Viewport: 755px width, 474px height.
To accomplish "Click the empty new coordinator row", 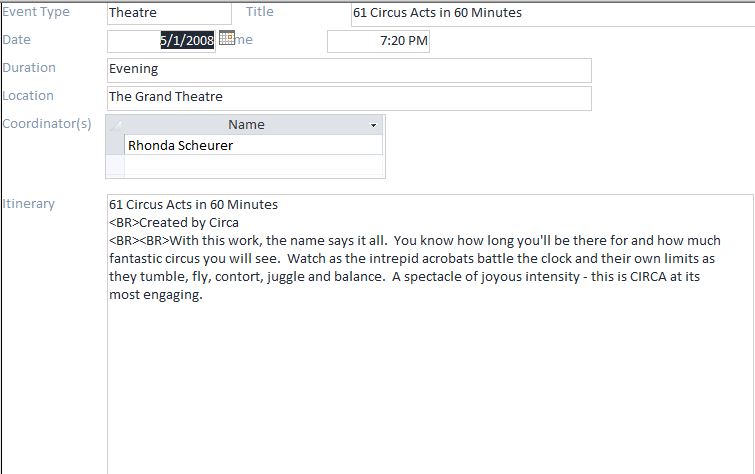I will point(253,166).
